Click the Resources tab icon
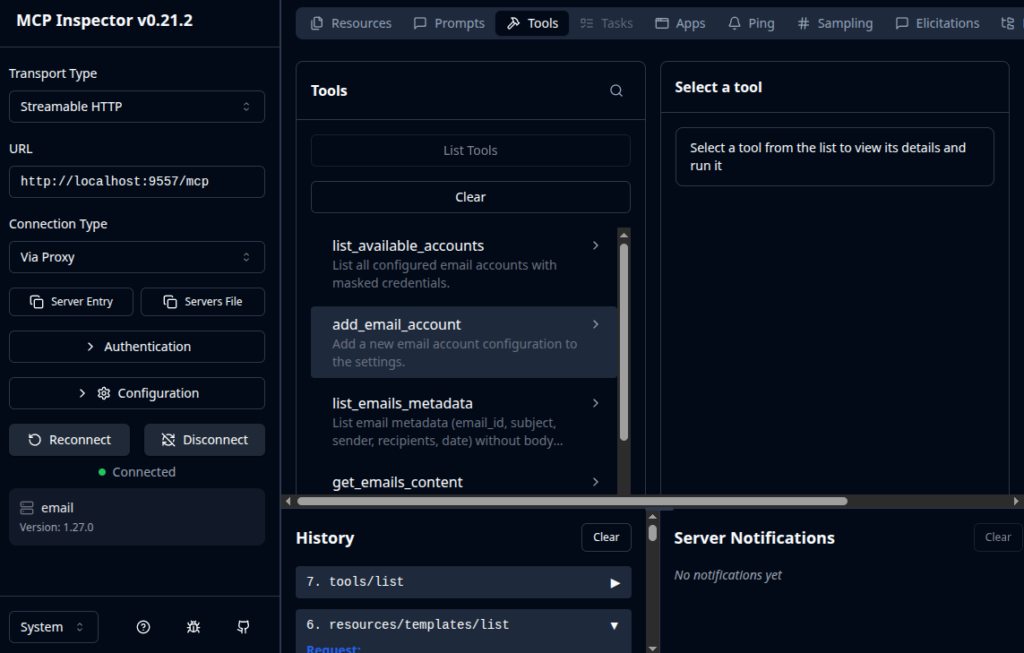The image size is (1024, 653). pos(317,24)
